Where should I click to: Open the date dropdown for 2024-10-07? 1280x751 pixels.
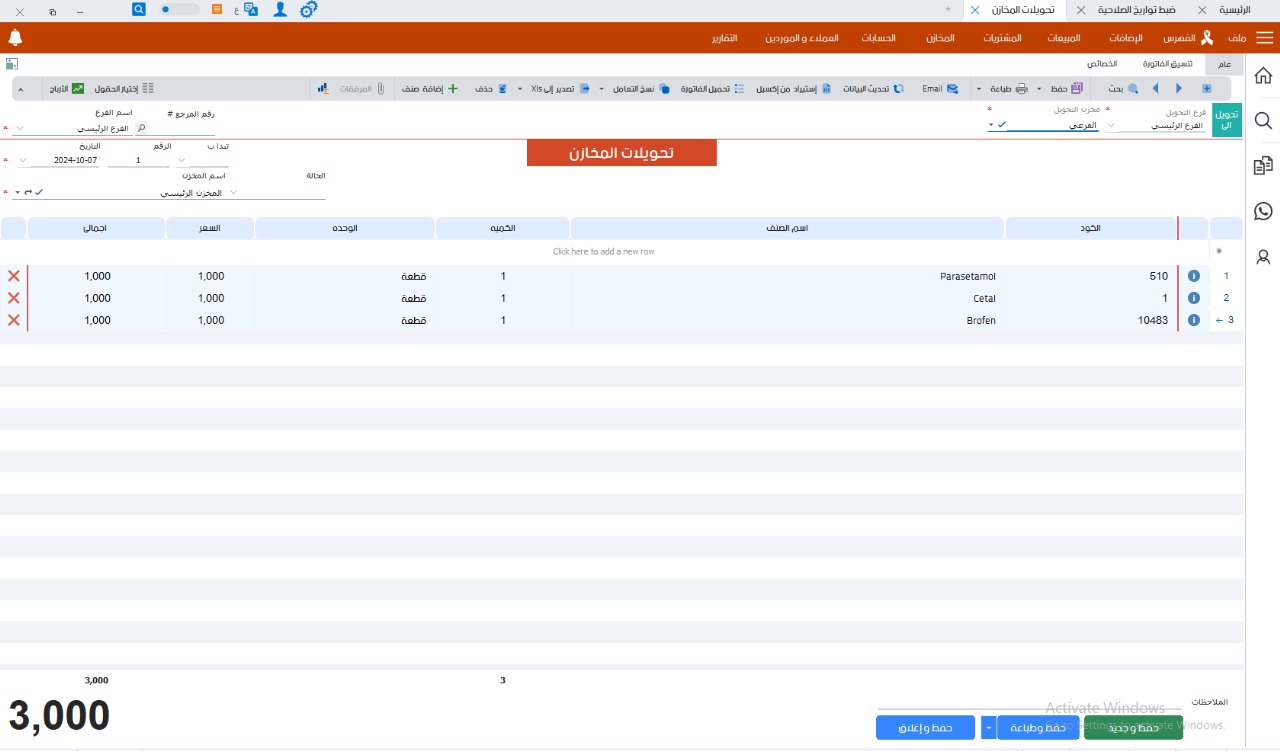pyautogui.click(x=22, y=160)
